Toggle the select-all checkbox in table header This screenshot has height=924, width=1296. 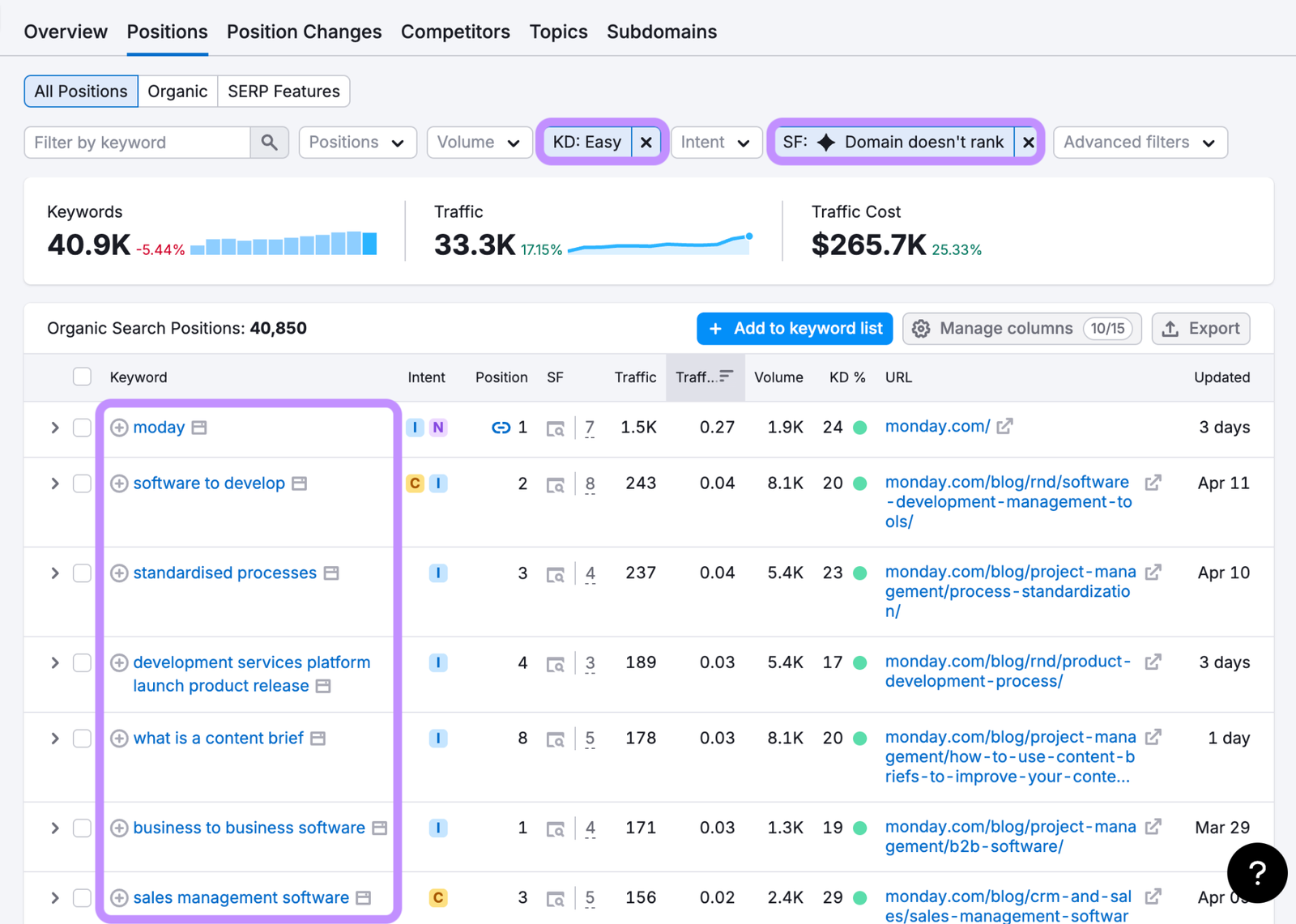pyautogui.click(x=82, y=377)
